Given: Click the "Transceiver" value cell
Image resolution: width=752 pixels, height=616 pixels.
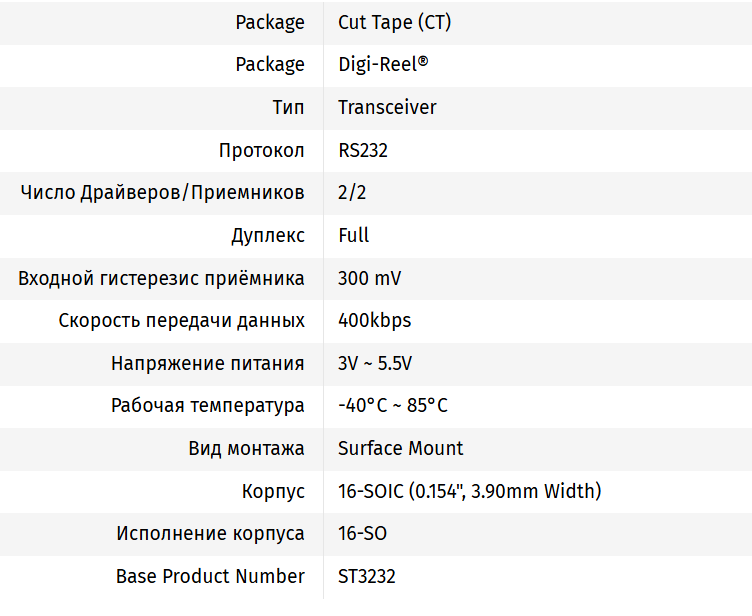Looking at the screenshot, I should tap(387, 108).
